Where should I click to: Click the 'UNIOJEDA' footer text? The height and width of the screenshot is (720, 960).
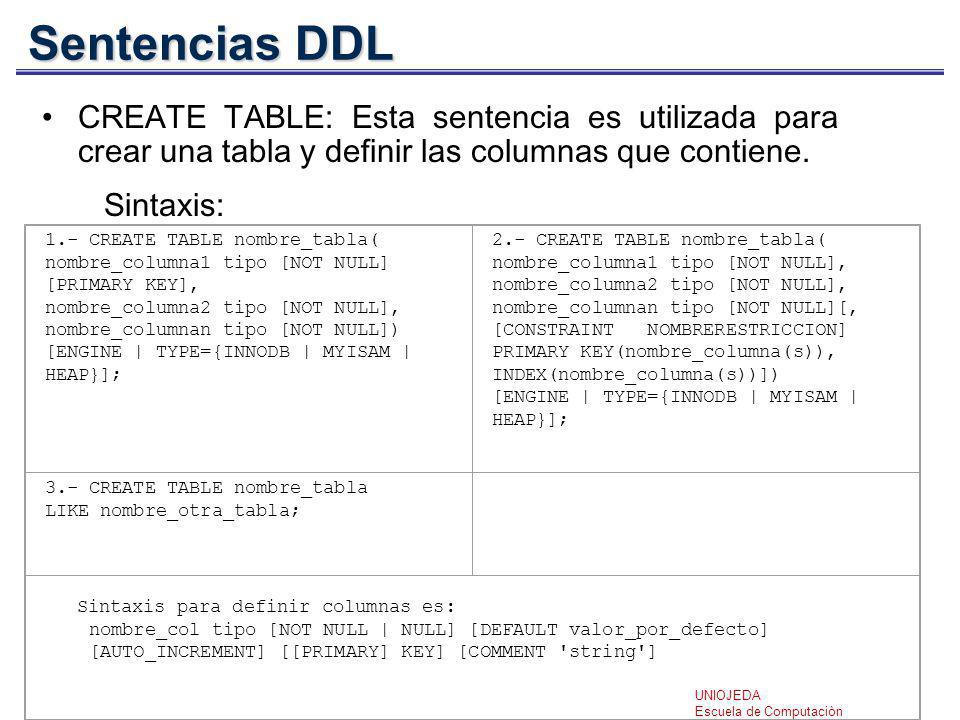coord(727,696)
